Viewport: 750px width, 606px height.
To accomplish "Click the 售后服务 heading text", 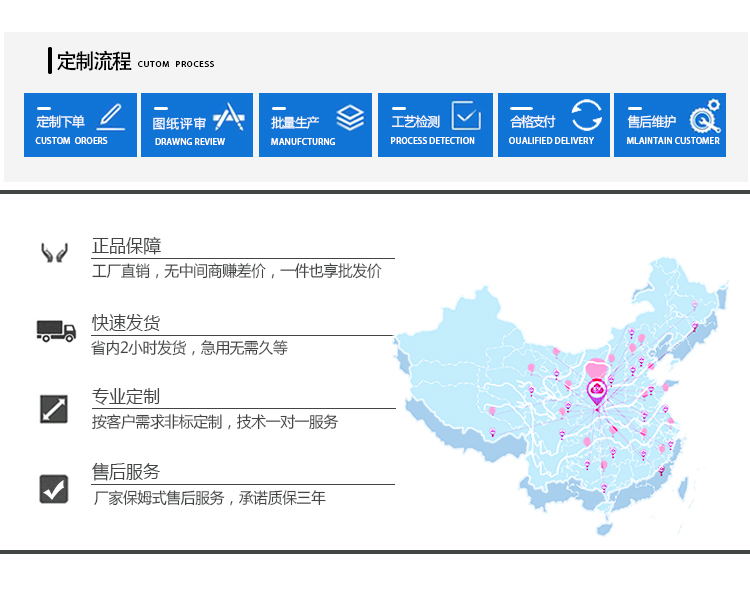I will (126, 472).
